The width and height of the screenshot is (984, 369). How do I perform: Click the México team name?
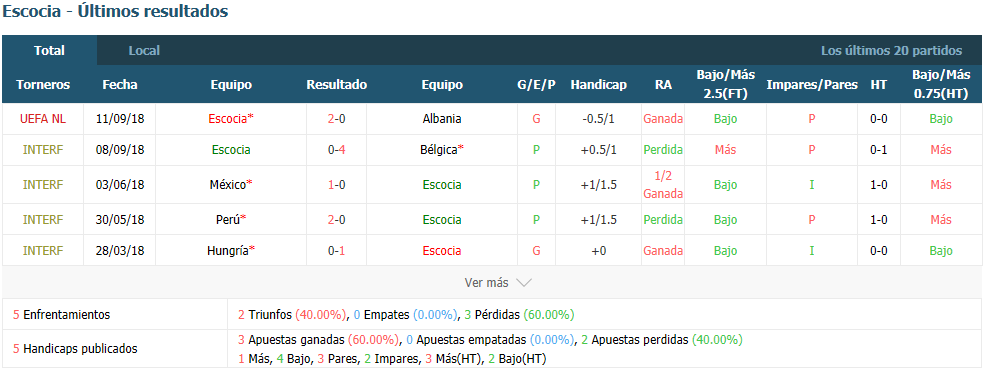(x=231, y=184)
